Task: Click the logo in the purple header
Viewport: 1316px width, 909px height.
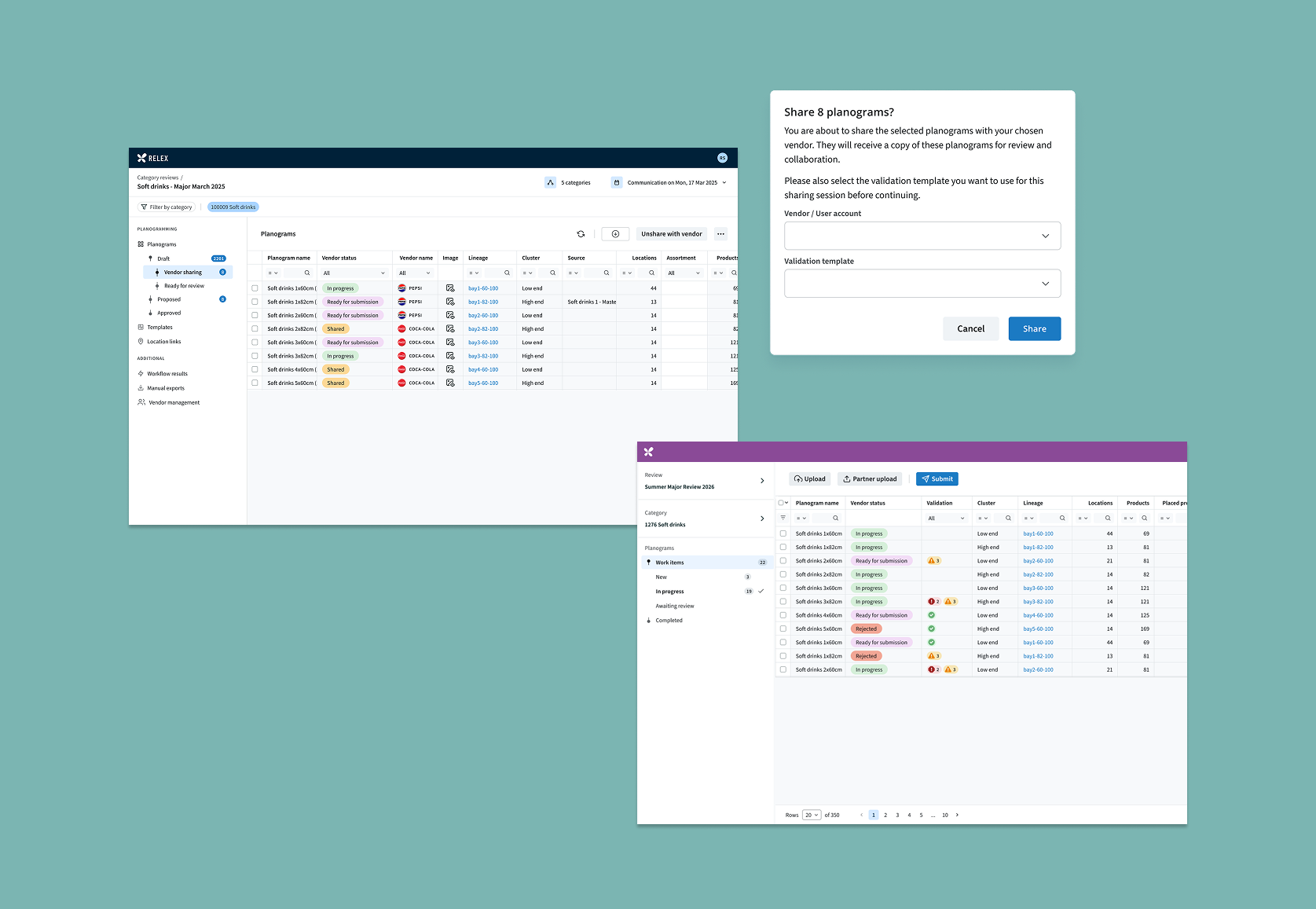Action: point(648,452)
